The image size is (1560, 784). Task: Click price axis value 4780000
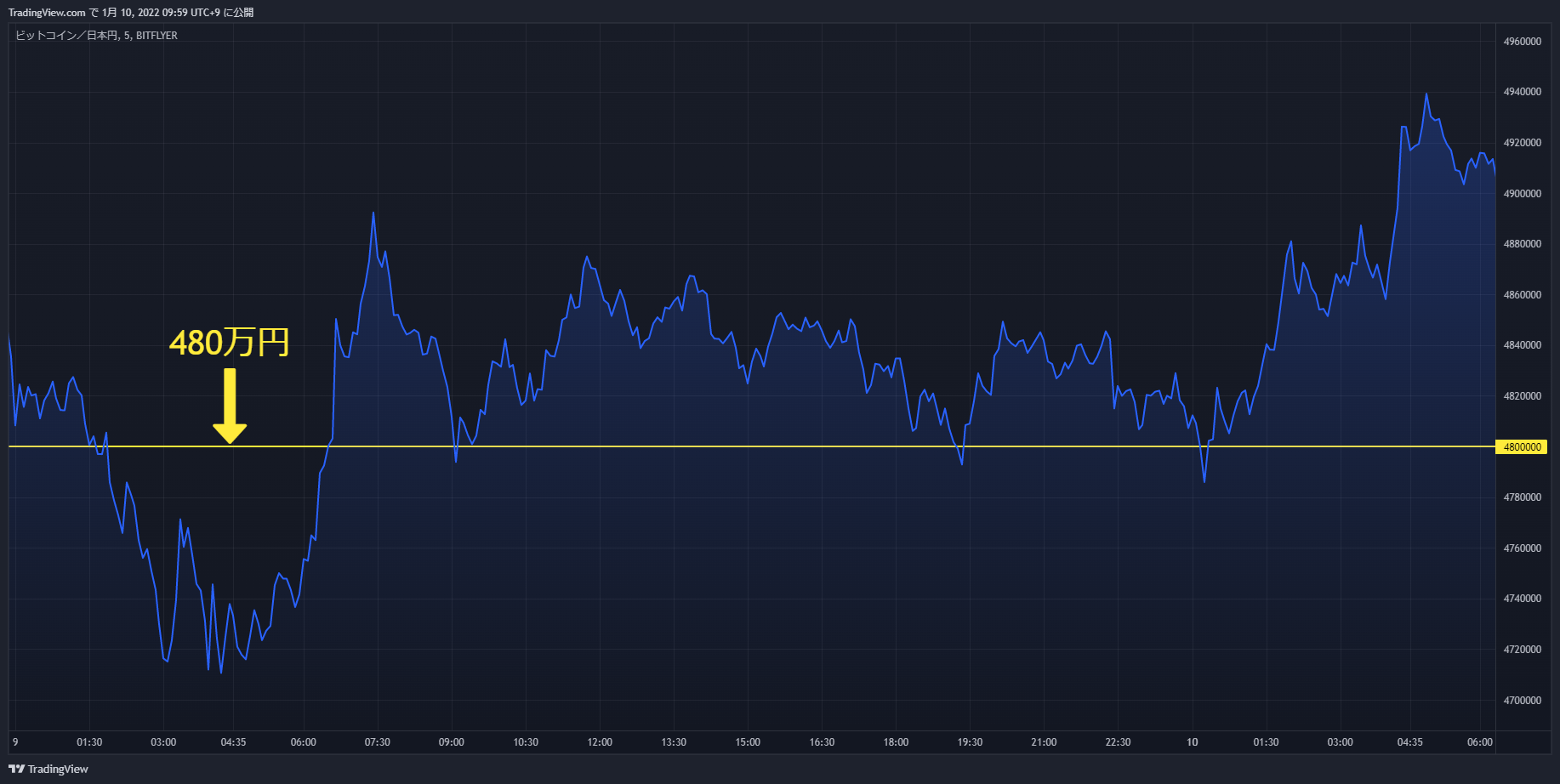(1523, 497)
